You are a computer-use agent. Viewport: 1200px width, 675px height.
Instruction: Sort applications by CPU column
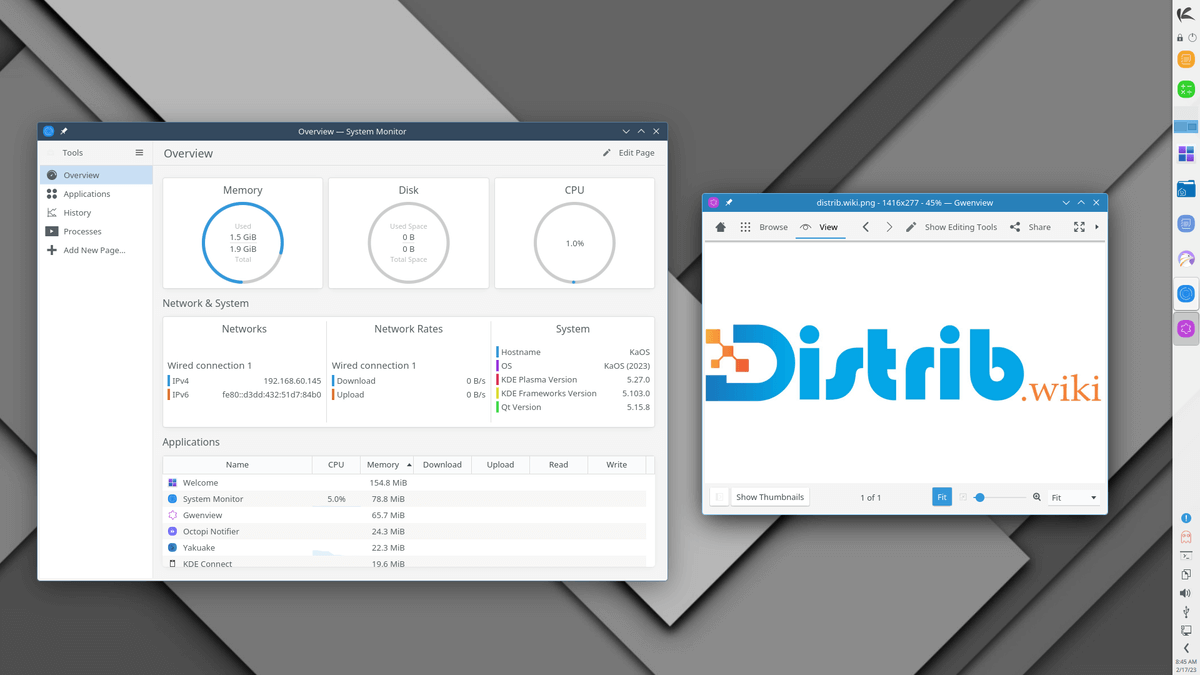click(336, 464)
